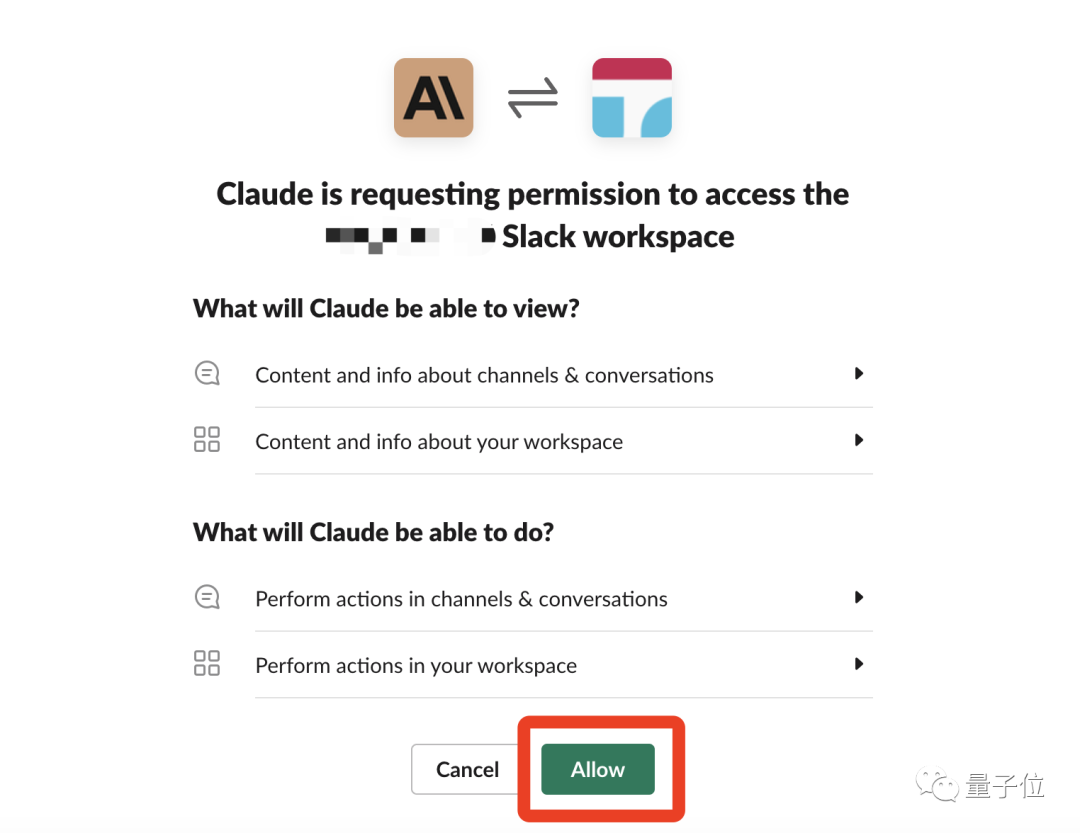Select 'Perform actions in your workspace'
The width and height of the screenshot is (1080, 833).
click(x=416, y=666)
